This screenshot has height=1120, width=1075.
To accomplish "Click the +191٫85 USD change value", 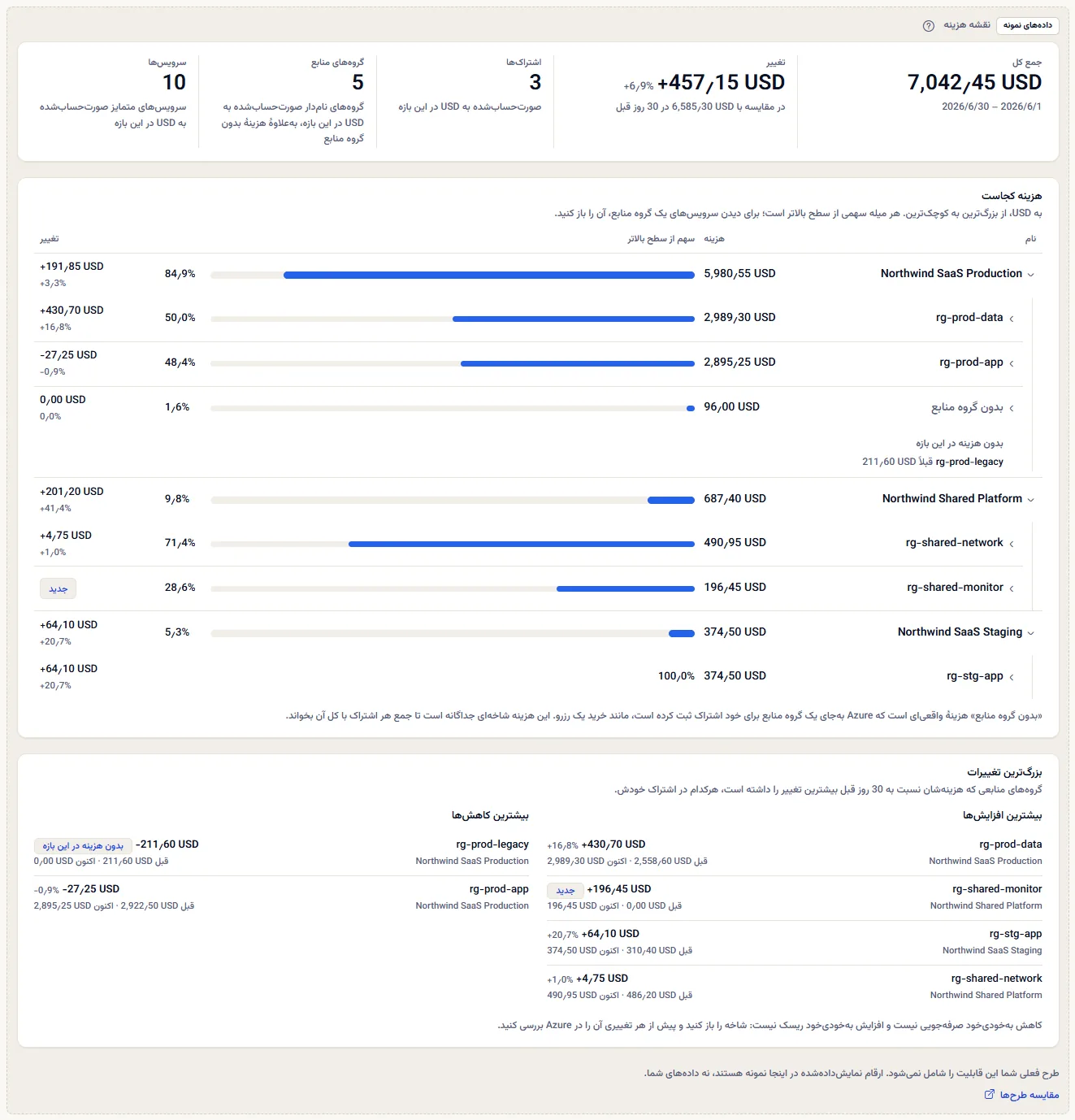I will (x=72, y=267).
